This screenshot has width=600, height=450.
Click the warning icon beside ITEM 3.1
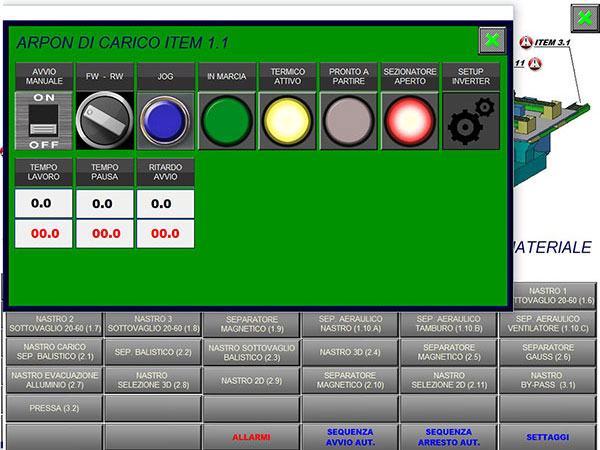coord(526,41)
